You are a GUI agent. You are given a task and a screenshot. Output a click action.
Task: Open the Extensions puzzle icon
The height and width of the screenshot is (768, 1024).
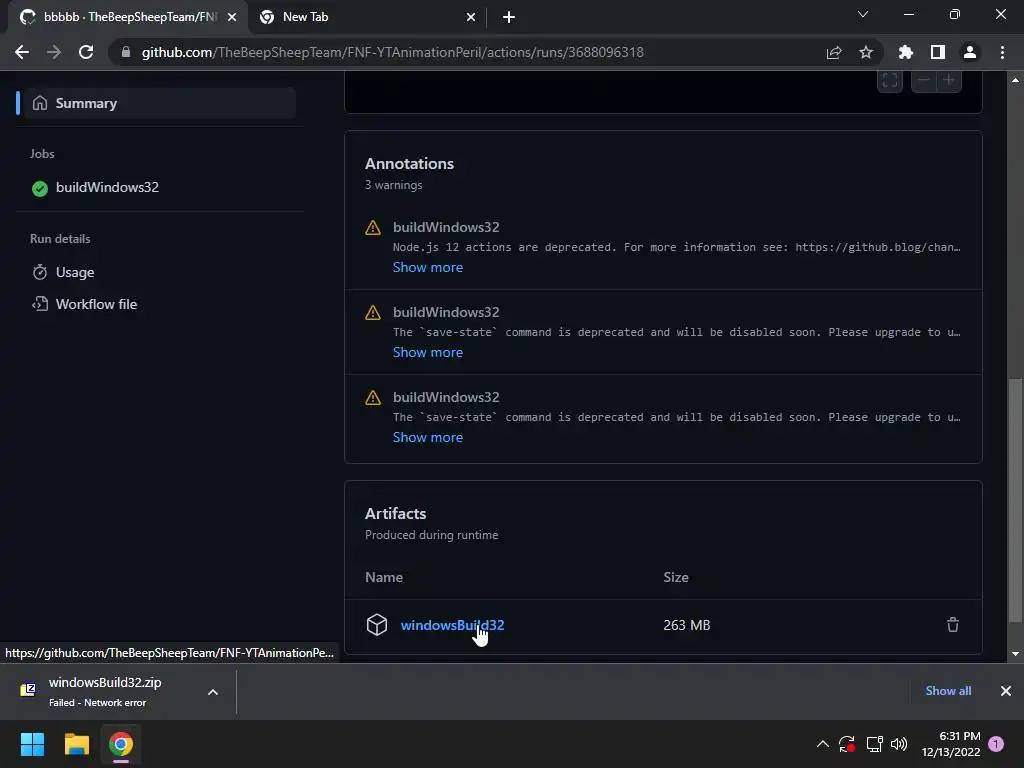tap(906, 52)
